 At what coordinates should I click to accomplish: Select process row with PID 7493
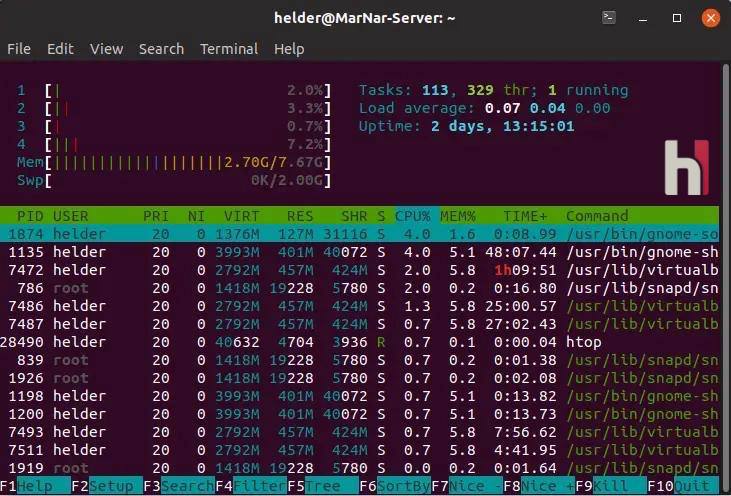click(359, 432)
